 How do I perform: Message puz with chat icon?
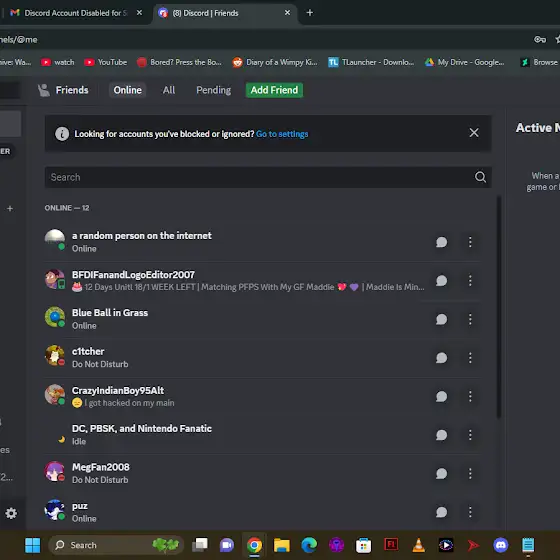[x=441, y=512]
